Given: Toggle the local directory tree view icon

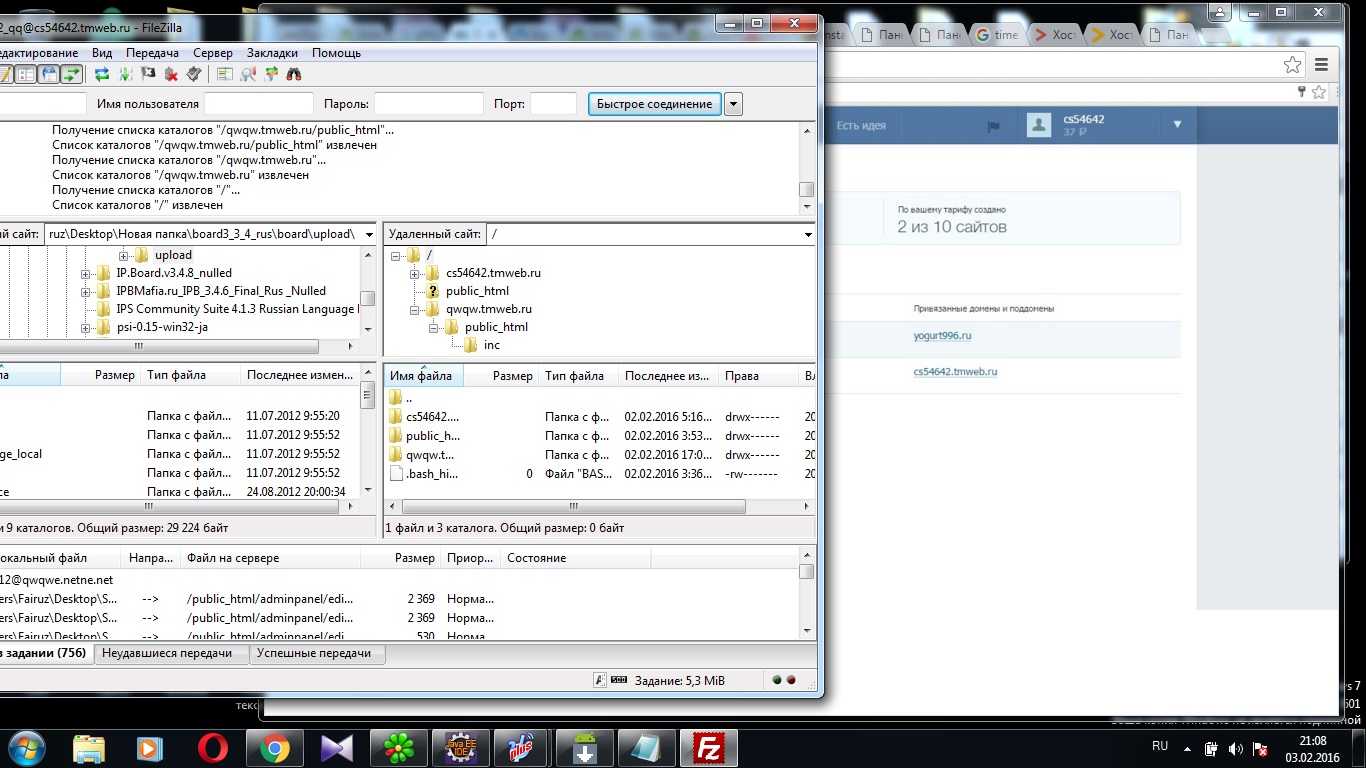Looking at the screenshot, I should [x=26, y=74].
